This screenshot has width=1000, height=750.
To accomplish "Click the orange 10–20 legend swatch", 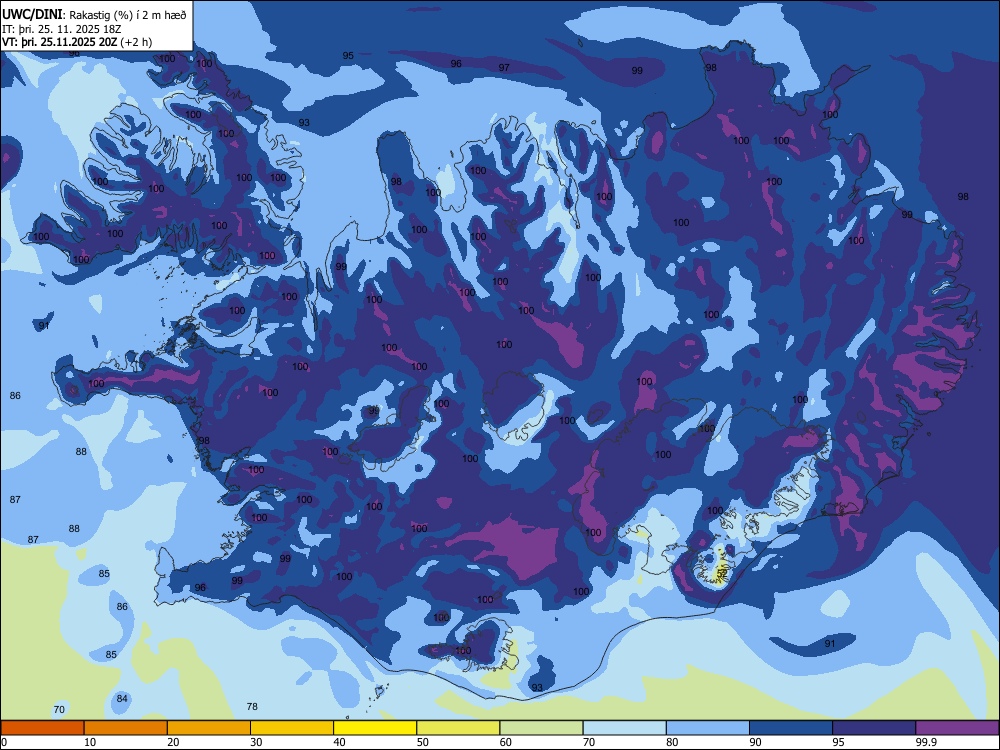I will coord(126,728).
